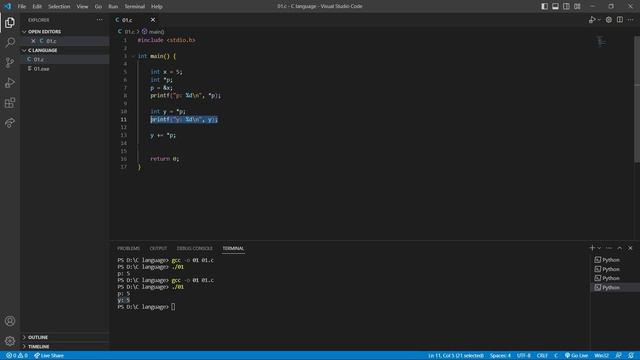Open notifications bell in status bar
This screenshot has width=640, height=360.
click(x=631, y=356)
